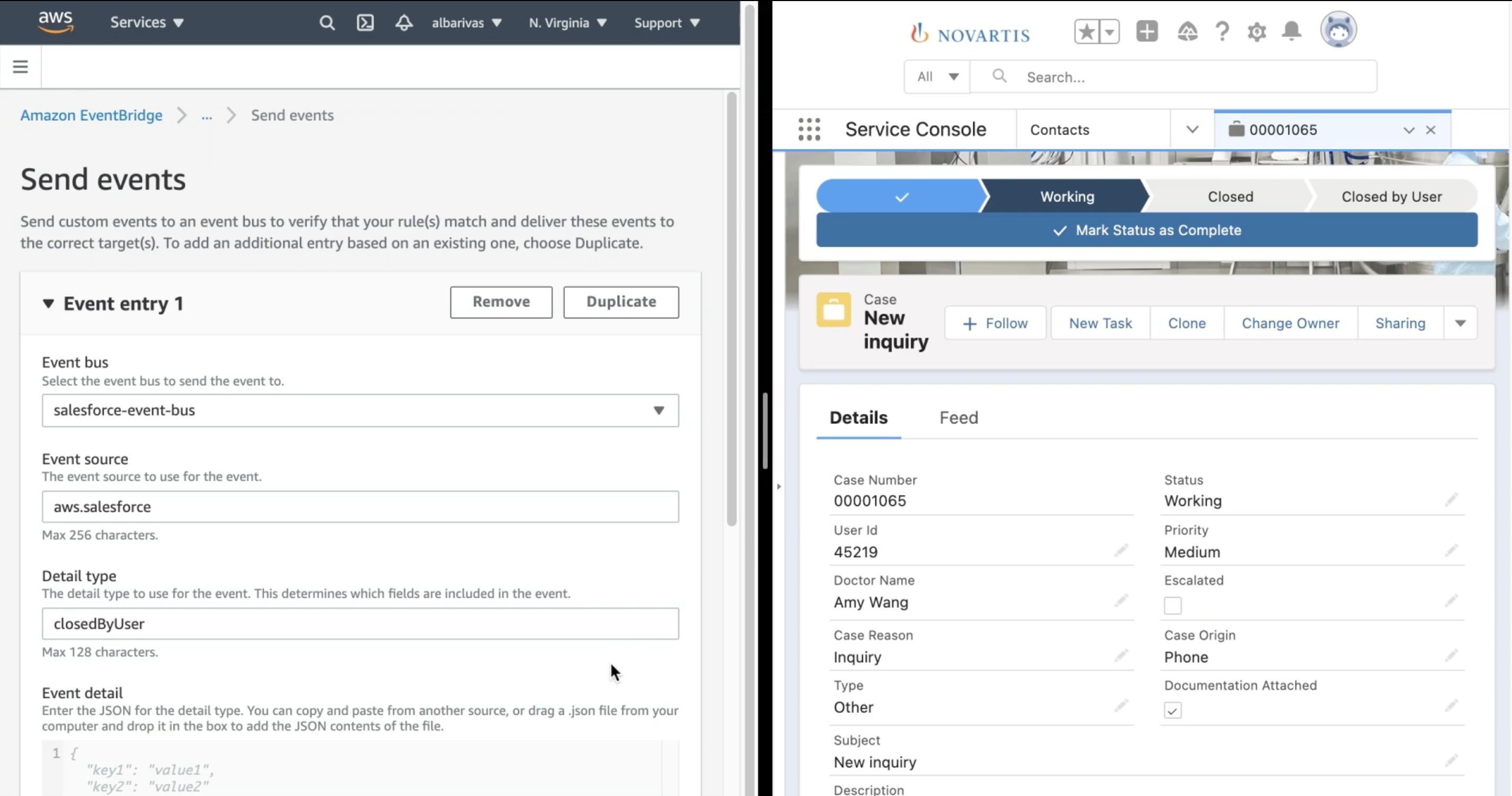Click the Follow button
The image size is (1512, 796).
coord(995,323)
